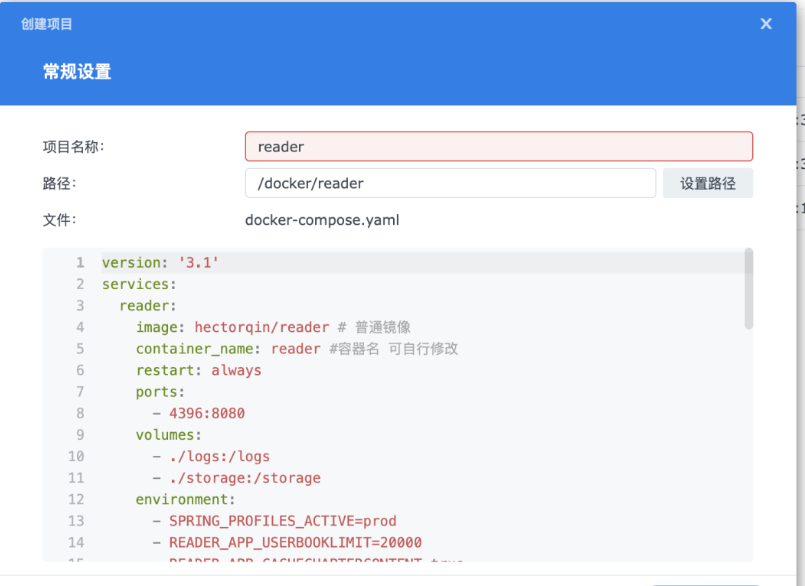The width and height of the screenshot is (805, 586).
Task: Click the environment: key in editor
Action: tap(185, 500)
